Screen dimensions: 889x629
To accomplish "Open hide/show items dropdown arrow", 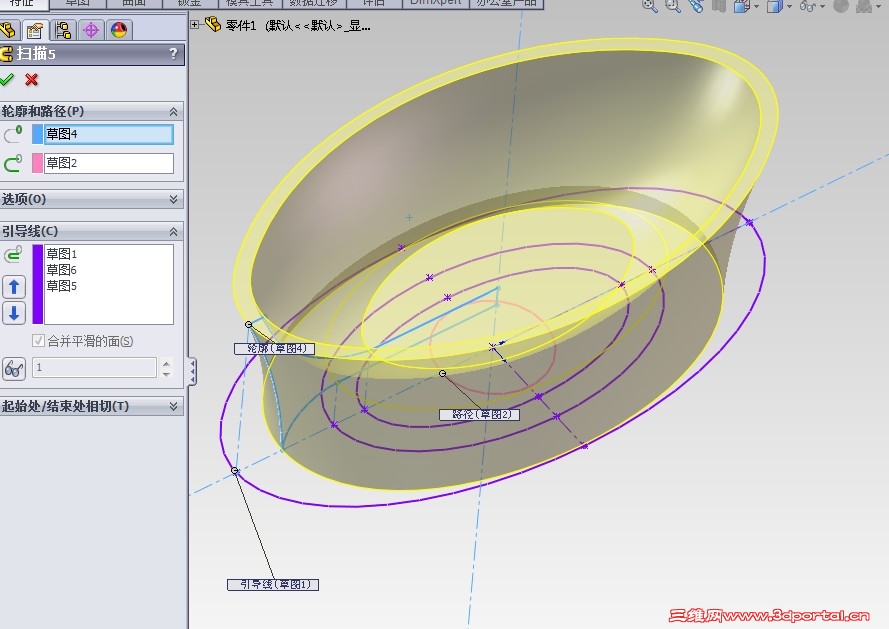I will pos(822,7).
